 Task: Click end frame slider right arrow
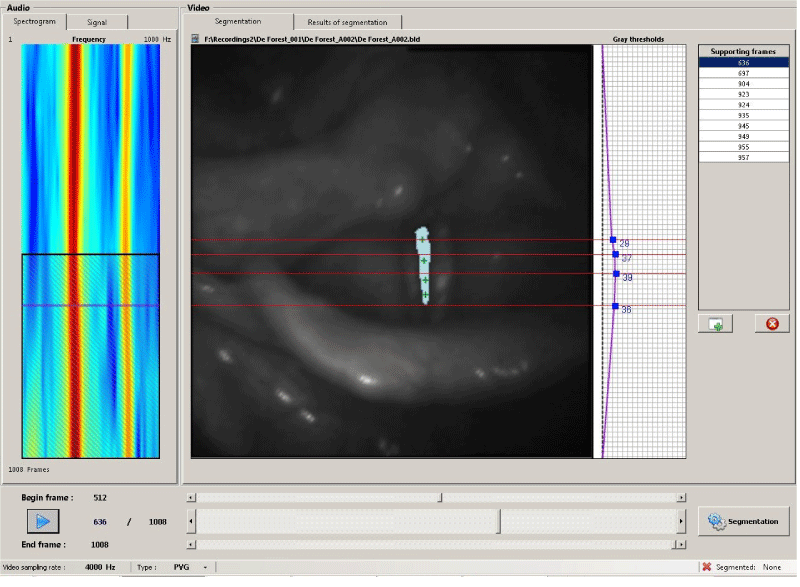(681, 545)
